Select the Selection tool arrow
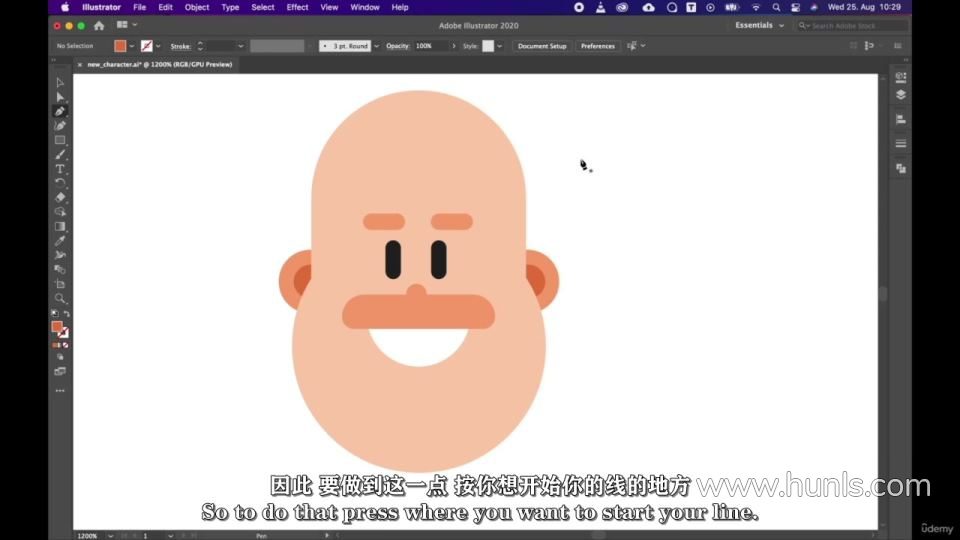This screenshot has height=540, width=960. tap(60, 83)
